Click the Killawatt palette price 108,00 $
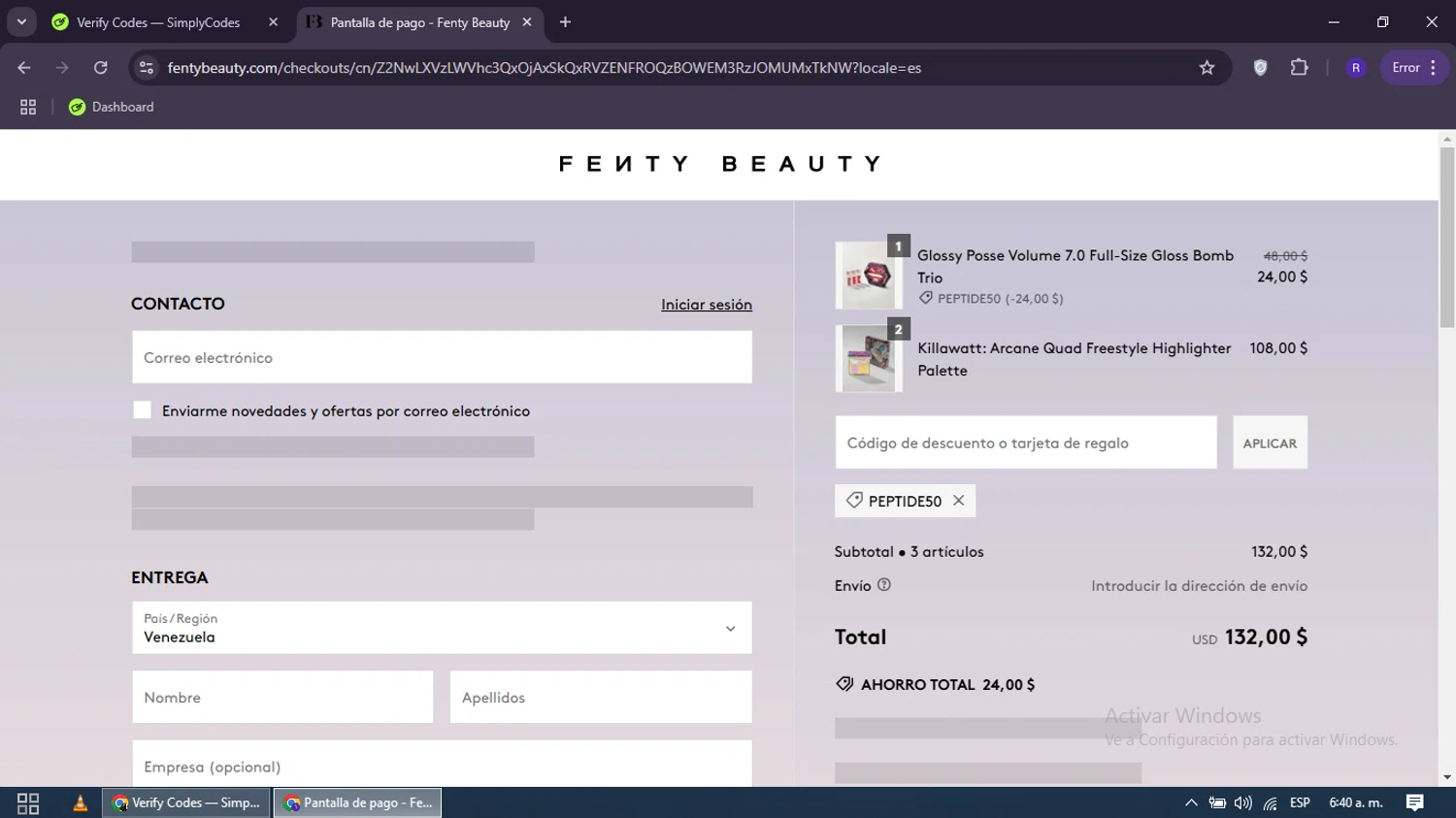The height and width of the screenshot is (818, 1456). click(x=1278, y=347)
